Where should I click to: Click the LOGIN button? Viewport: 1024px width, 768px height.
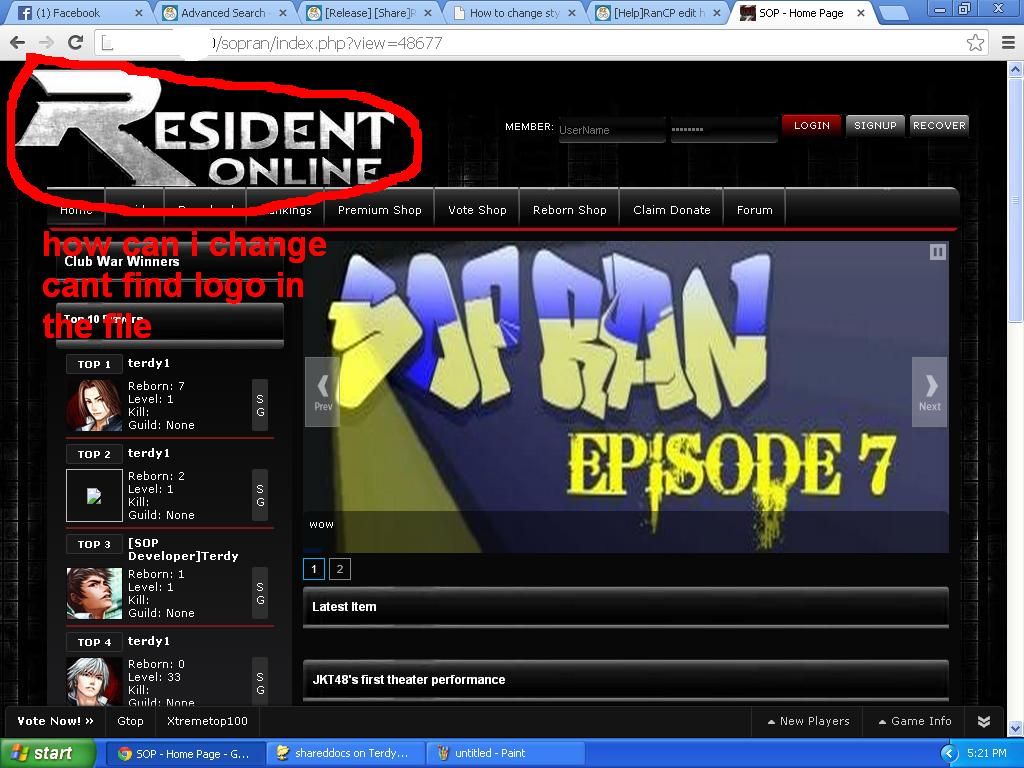click(811, 125)
